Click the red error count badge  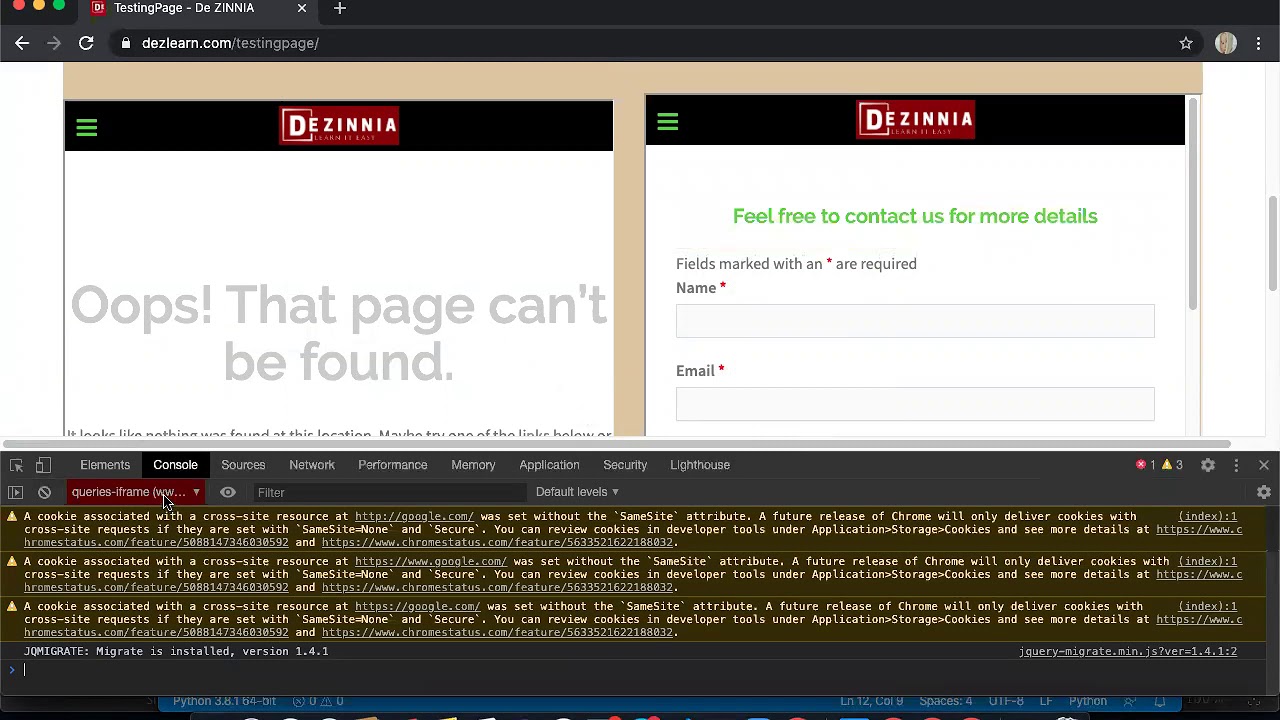pyautogui.click(x=1145, y=465)
